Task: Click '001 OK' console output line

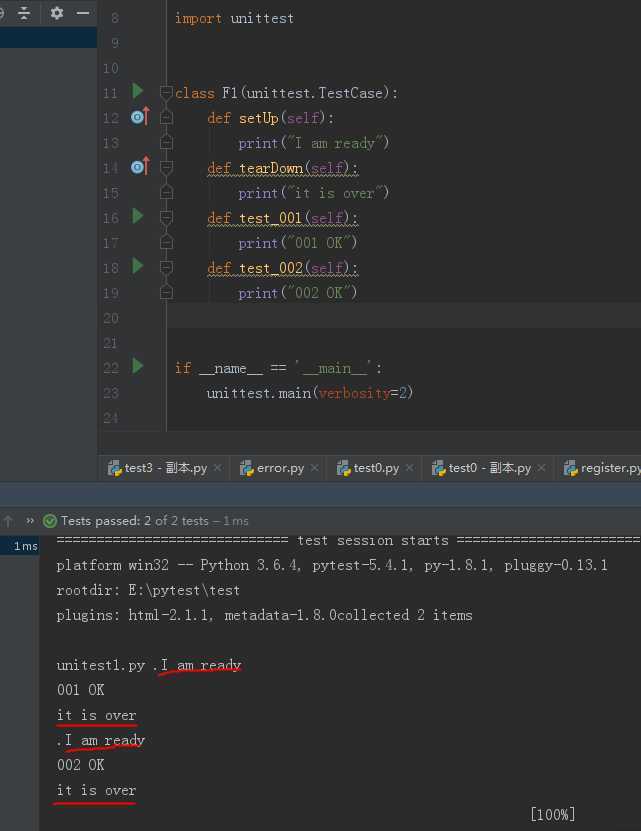Action: click(x=81, y=690)
